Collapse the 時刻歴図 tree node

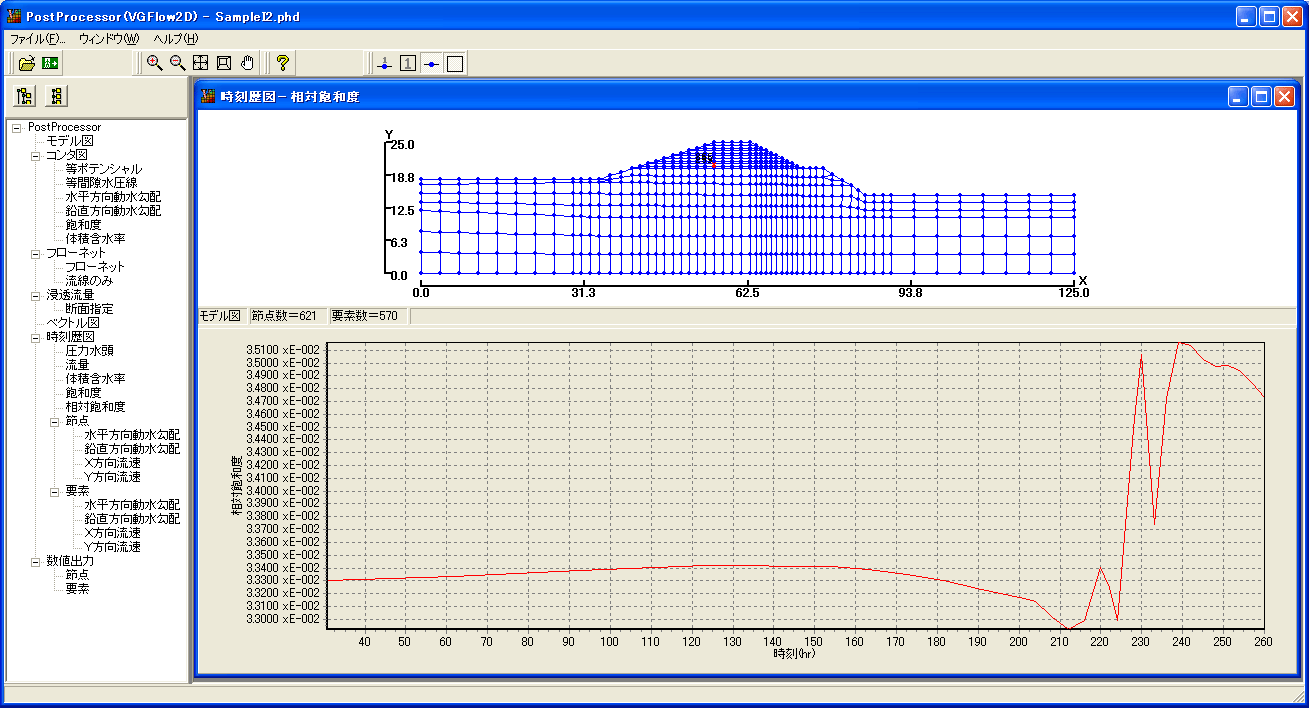tap(36, 337)
